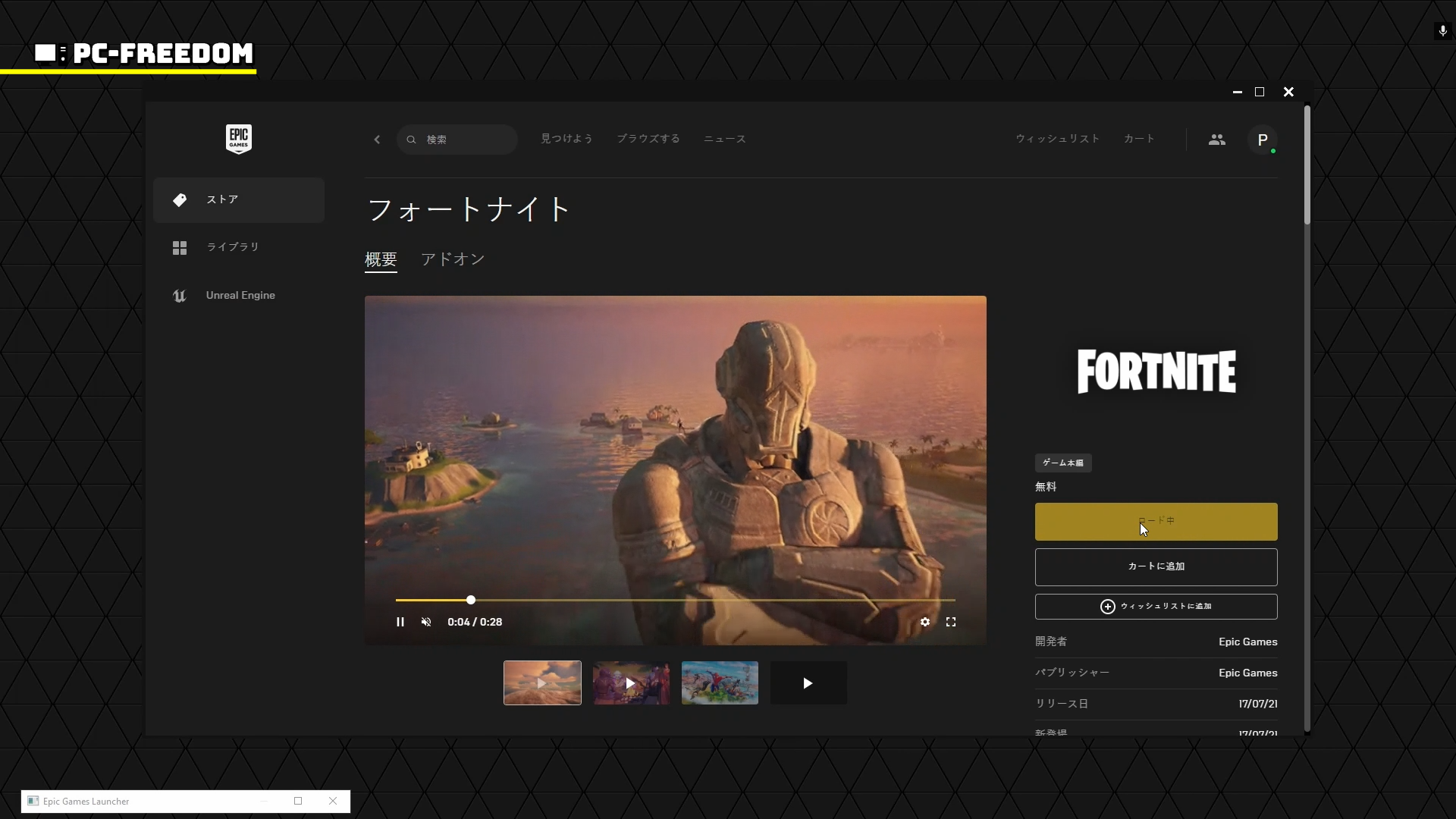
Task: Open the P profile avatar menu
Action: tap(1262, 140)
